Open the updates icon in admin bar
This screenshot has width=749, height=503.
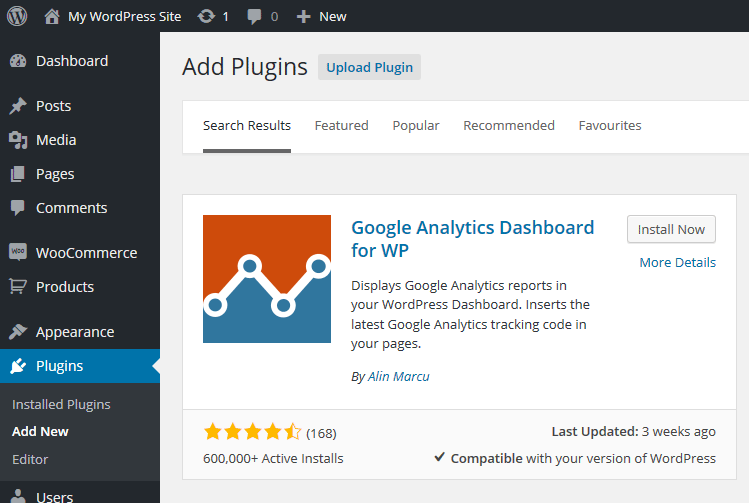206,17
